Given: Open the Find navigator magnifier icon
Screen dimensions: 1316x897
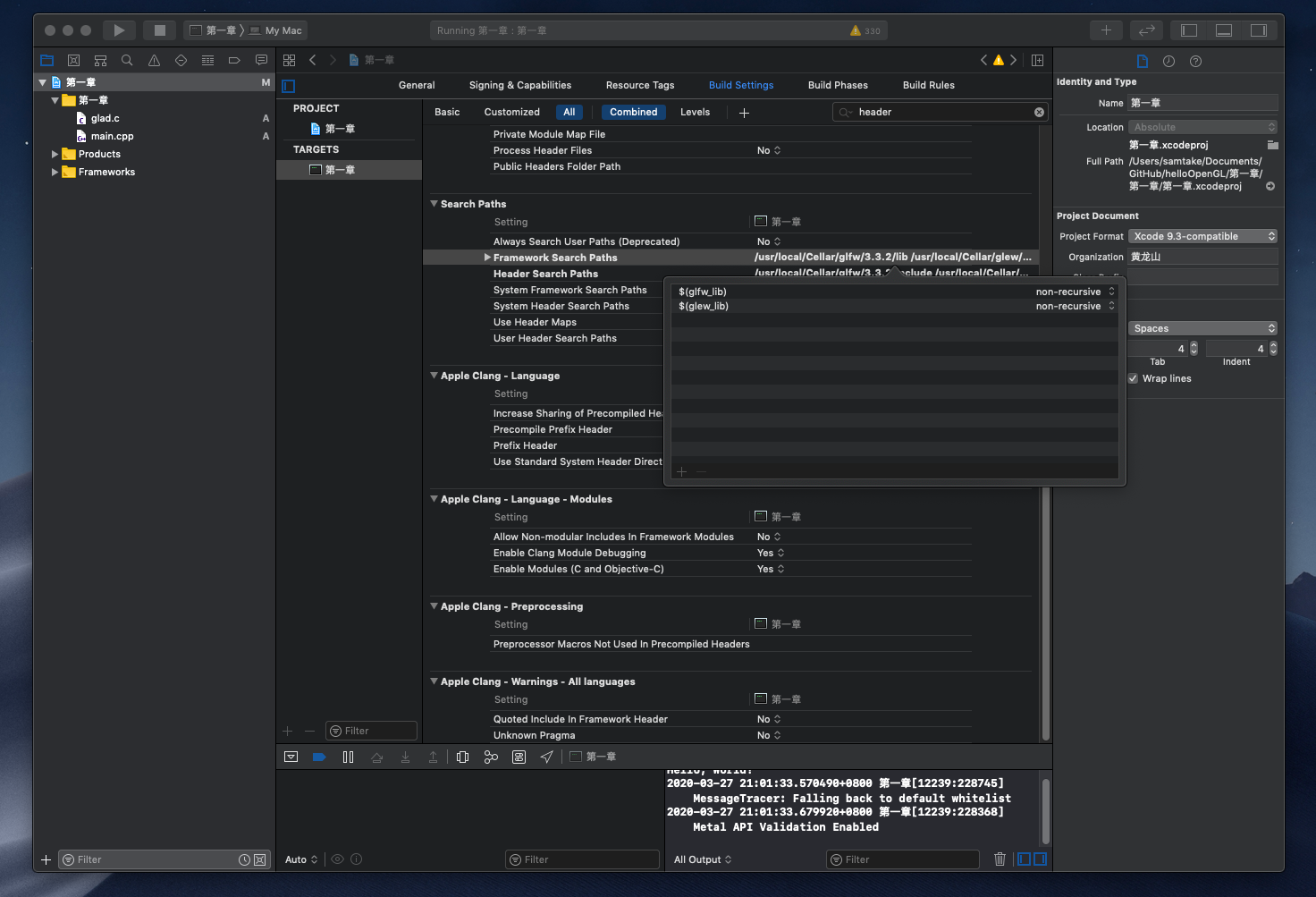Looking at the screenshot, I should 127,61.
